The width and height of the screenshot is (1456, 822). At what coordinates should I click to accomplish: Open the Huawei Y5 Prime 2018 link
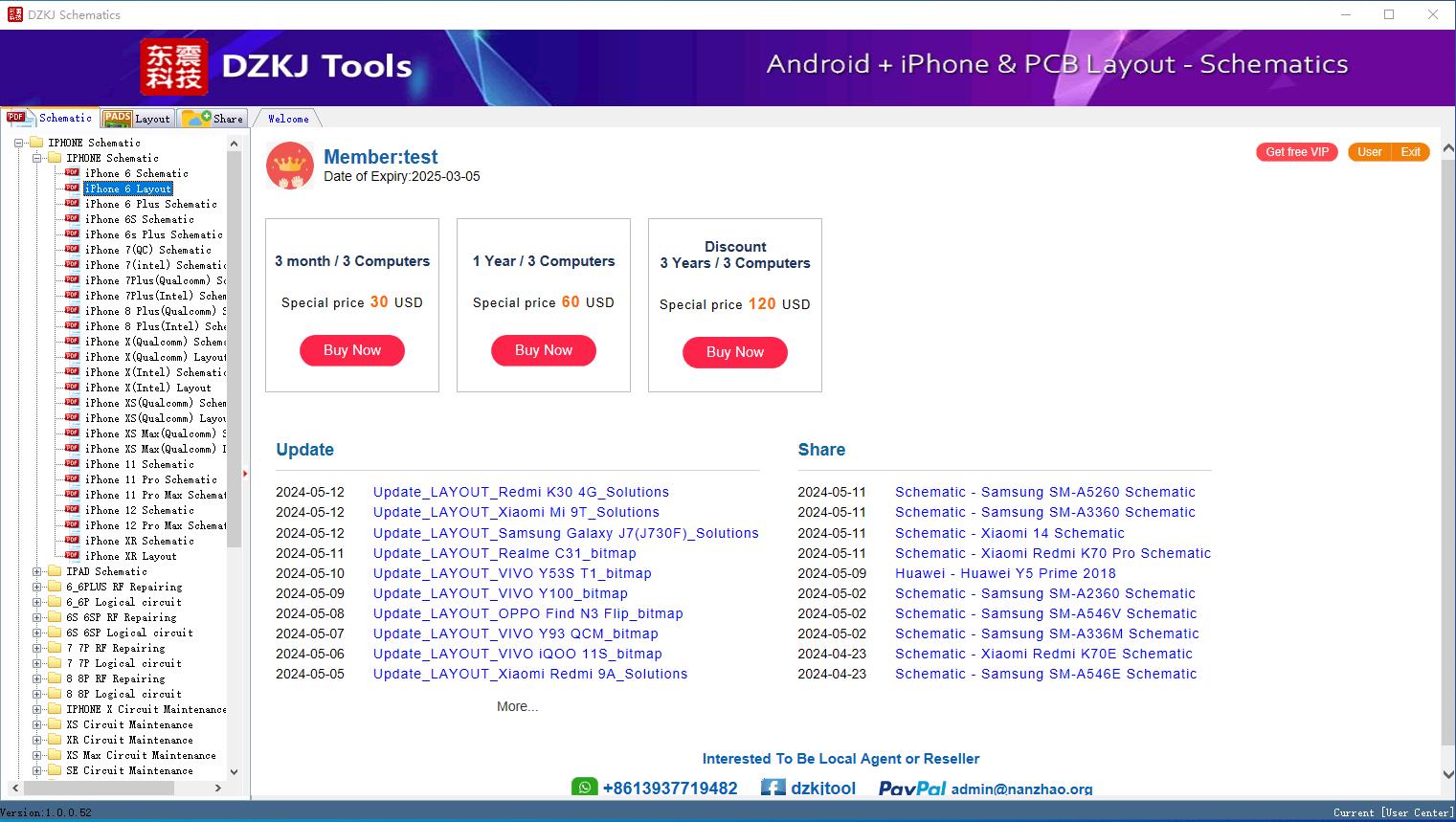[1005, 573]
